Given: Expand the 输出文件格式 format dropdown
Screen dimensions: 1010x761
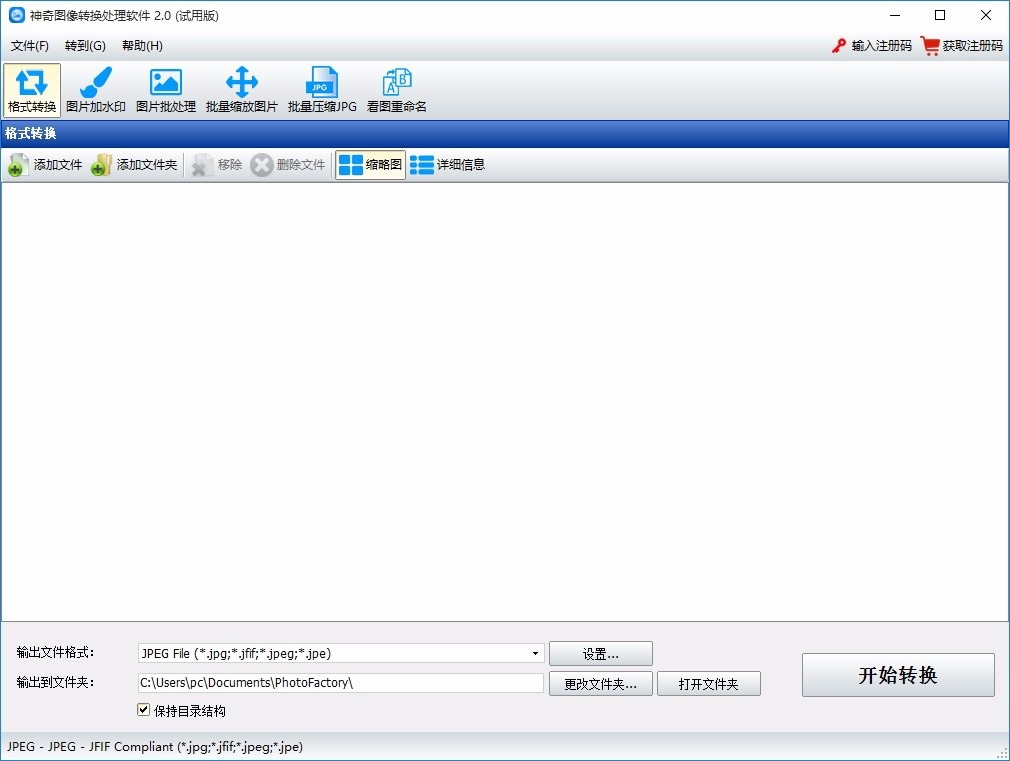Looking at the screenshot, I should coord(535,654).
